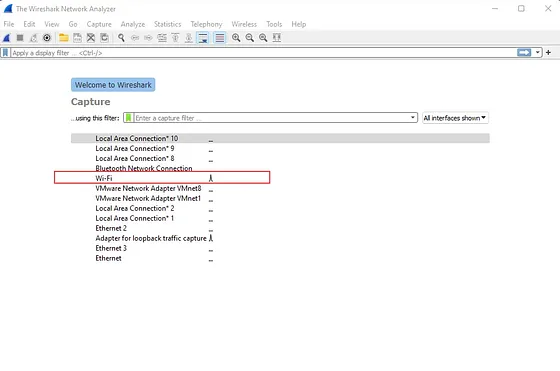Select Local Area Connection* 8 interface
This screenshot has height=371, width=560.
[280, 158]
